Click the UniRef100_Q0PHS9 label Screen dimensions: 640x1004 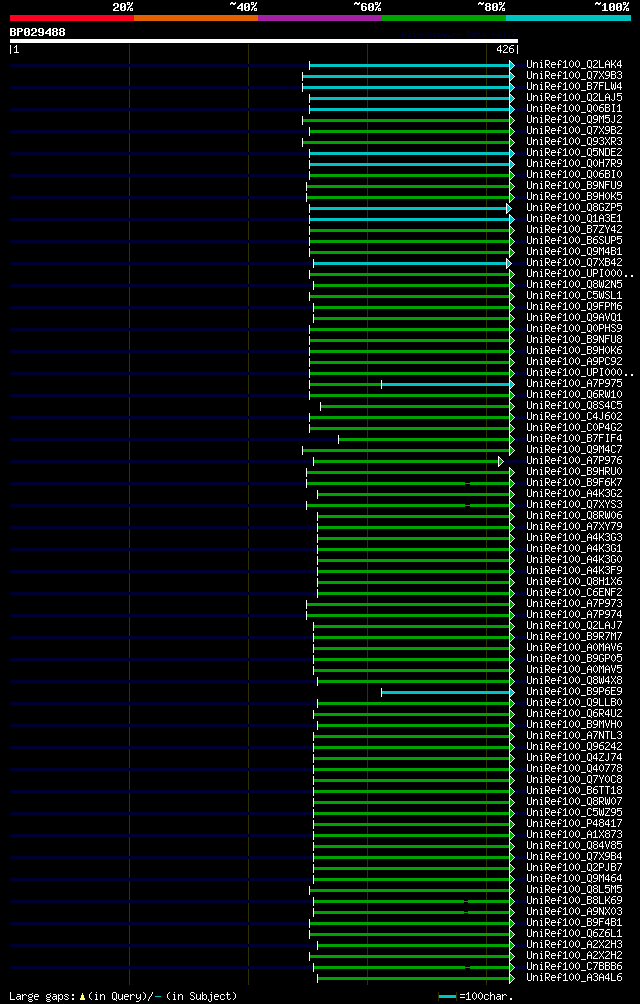pos(573,328)
